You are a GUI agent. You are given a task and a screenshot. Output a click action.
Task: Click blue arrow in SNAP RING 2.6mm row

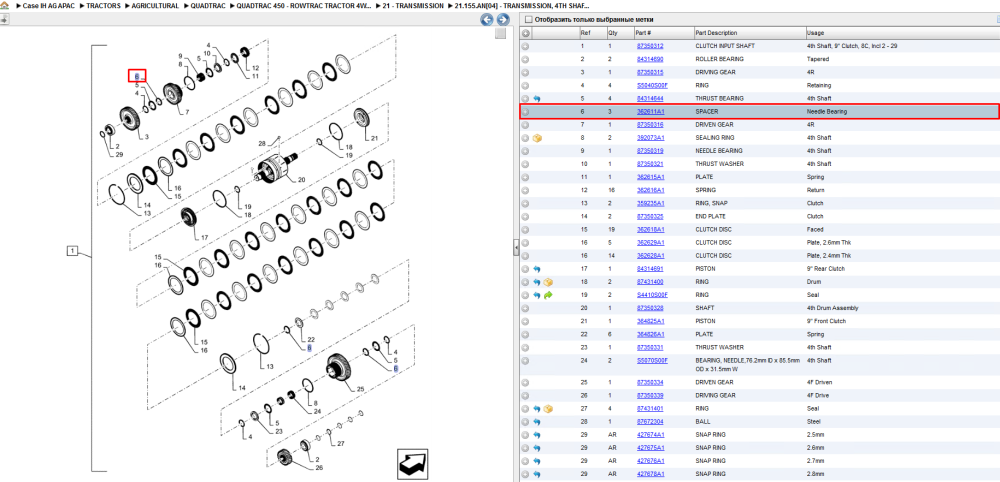(536, 448)
